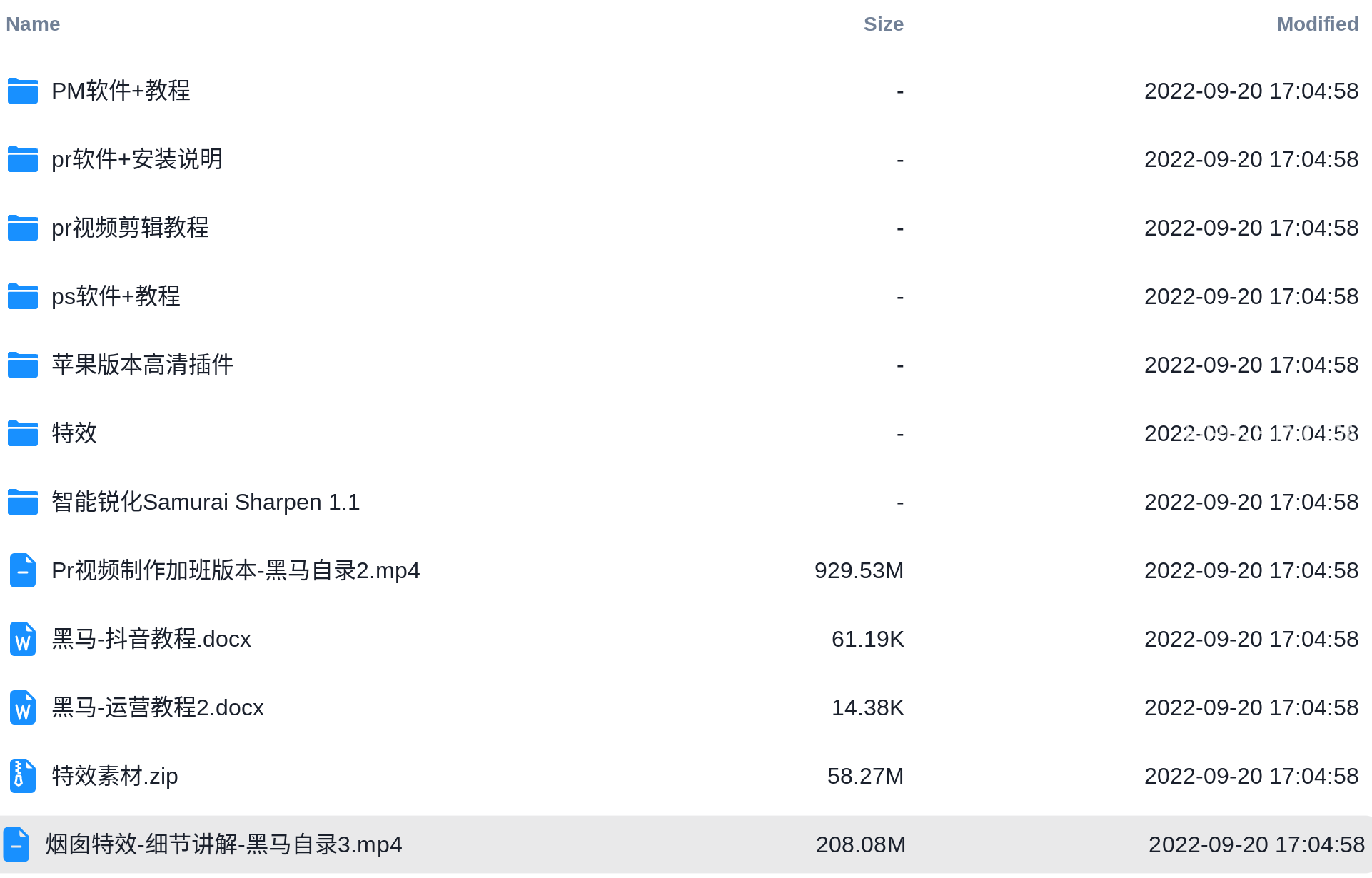Click the pr软件+安装说明 folder icon
The width and height of the screenshot is (1372, 878).
tap(23, 159)
